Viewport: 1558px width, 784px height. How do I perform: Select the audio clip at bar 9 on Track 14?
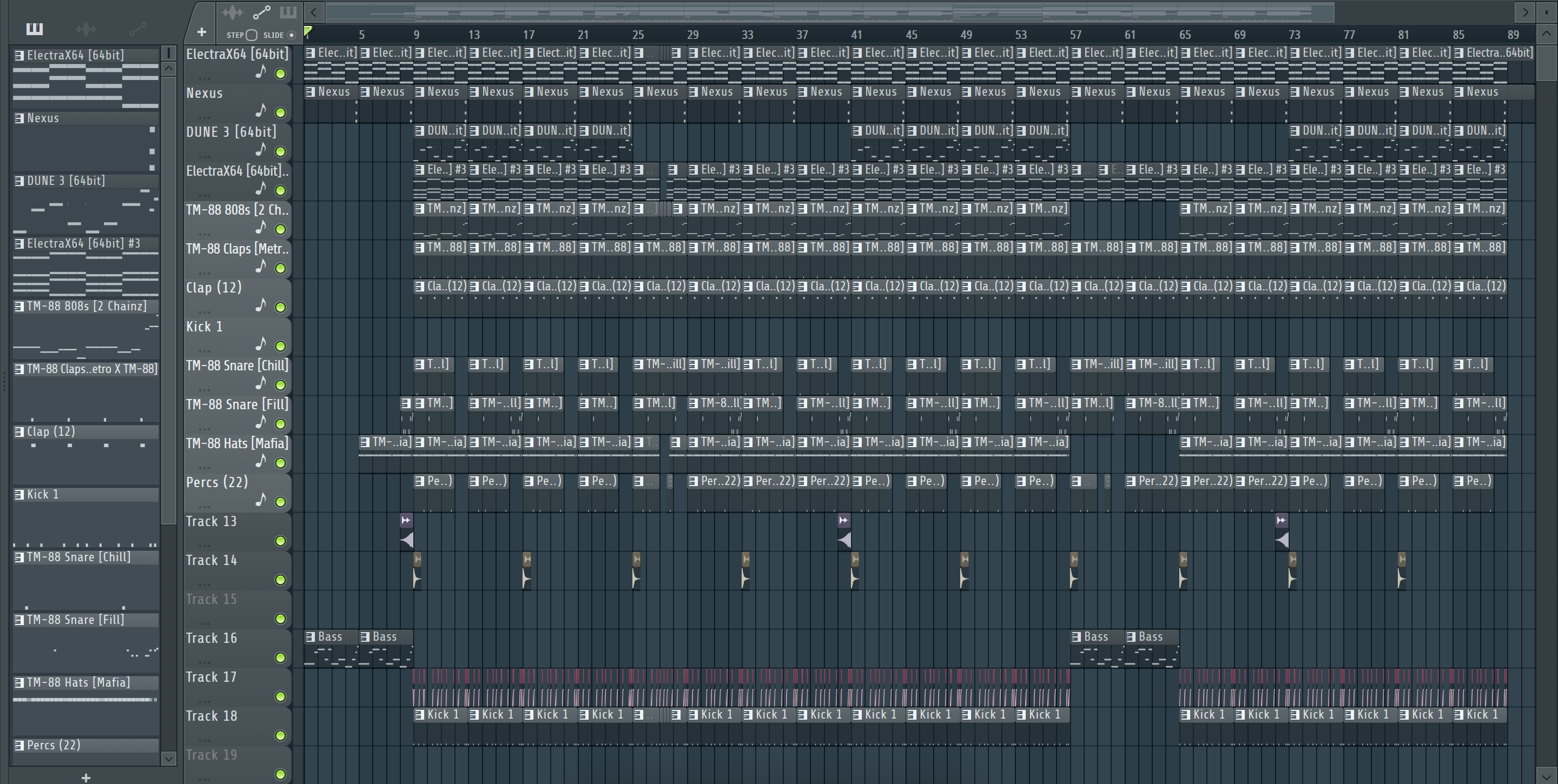coord(417,570)
